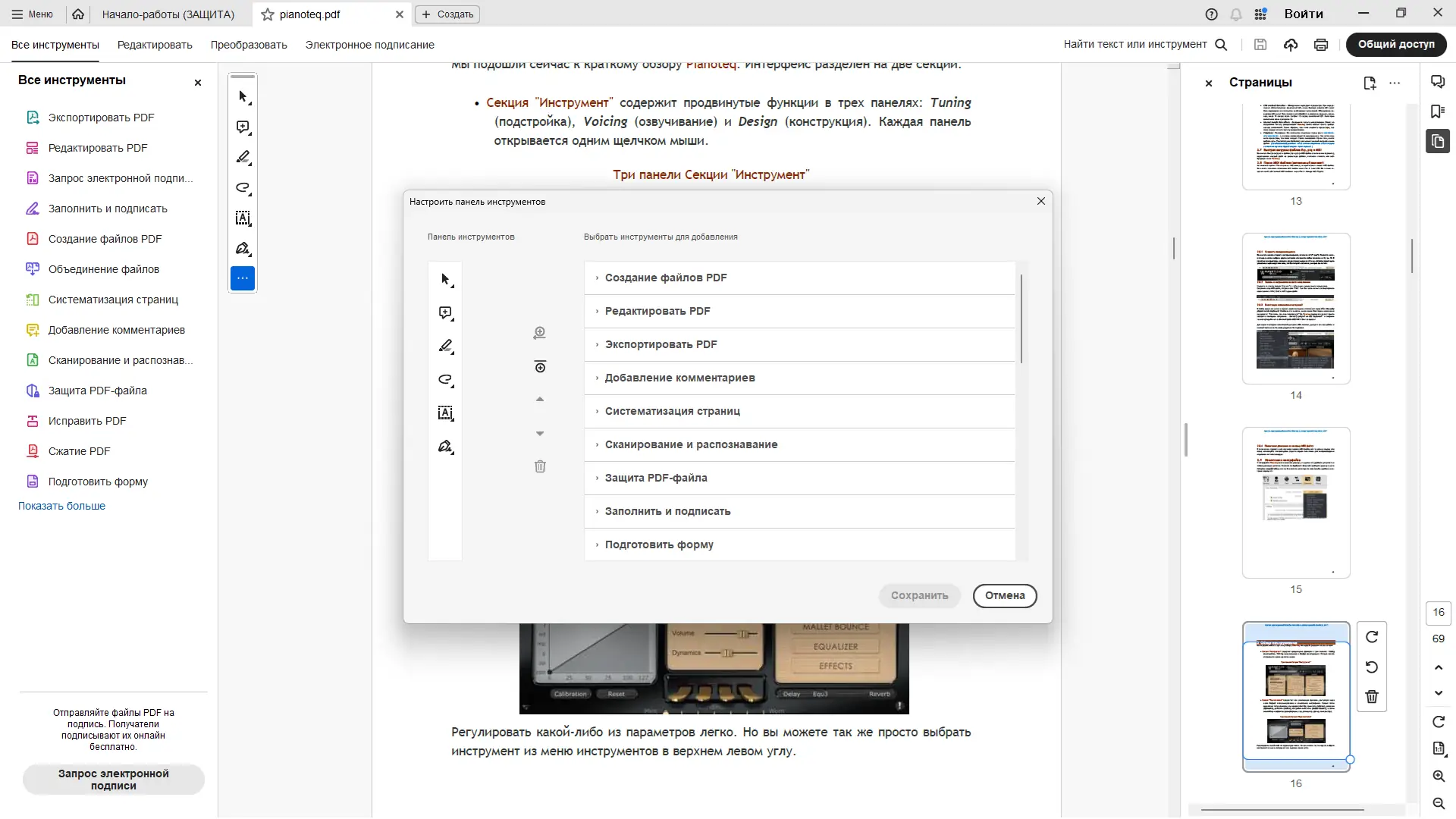Viewport: 1456px width, 819px height.
Task: Switch to 'Начало-работы (ЗАЩИТА)' tab
Action: point(168,14)
